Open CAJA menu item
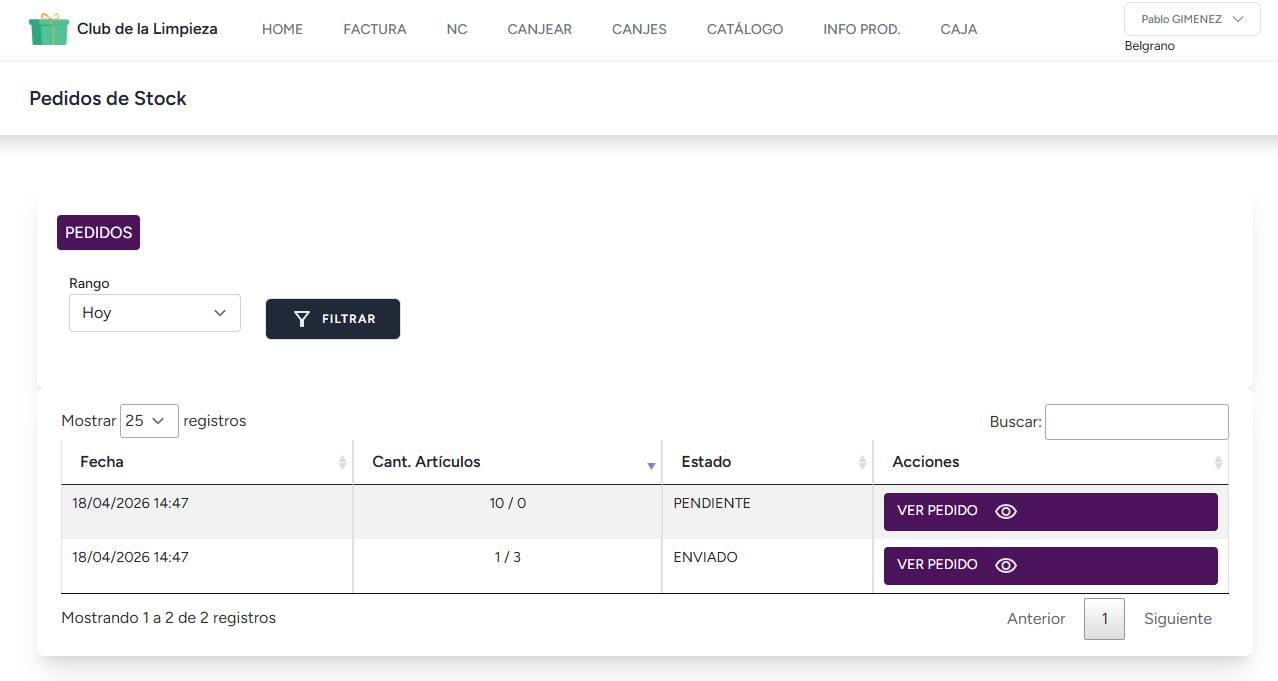This screenshot has height=681, width=1278. pyautogui.click(x=959, y=30)
